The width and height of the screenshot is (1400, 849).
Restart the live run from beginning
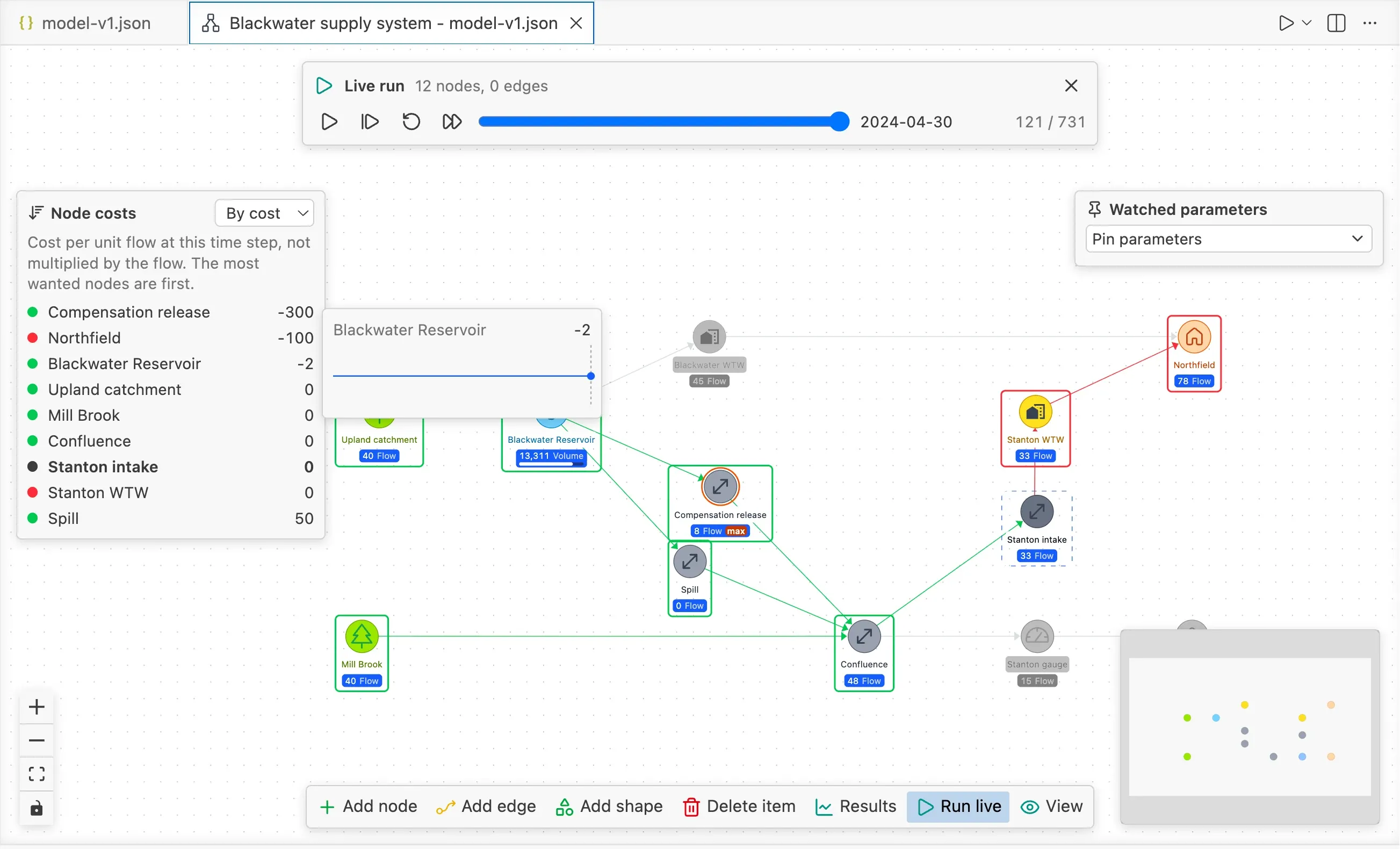pos(412,121)
